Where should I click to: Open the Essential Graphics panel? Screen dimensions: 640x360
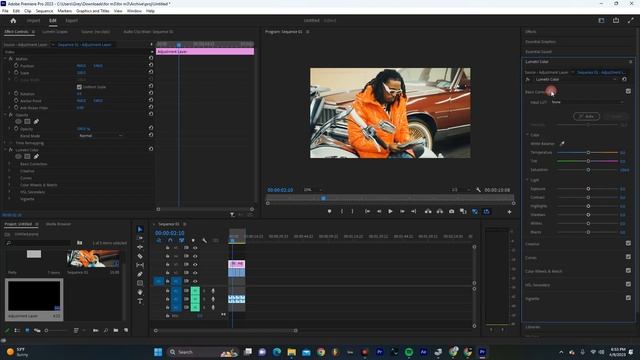click(x=540, y=42)
